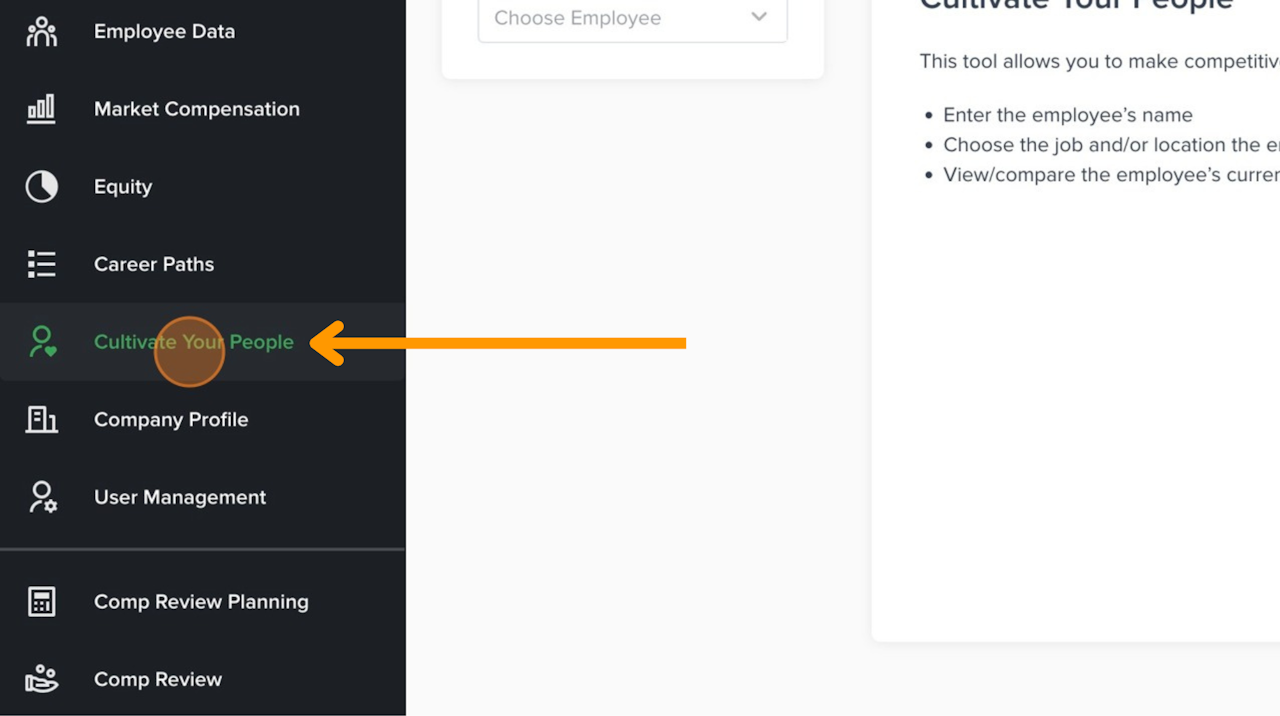
Task: Navigate to Career Paths
Action: [x=154, y=264]
